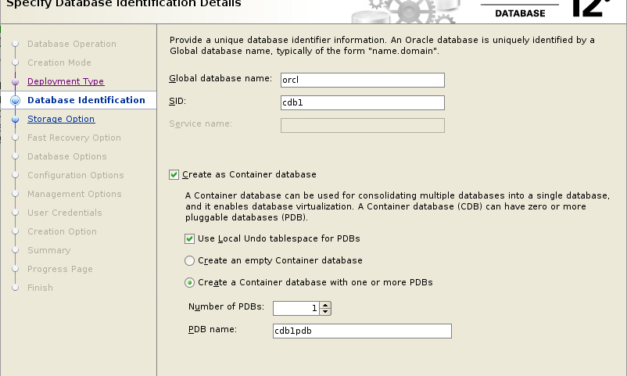Click the PDB name text field

point(362,331)
